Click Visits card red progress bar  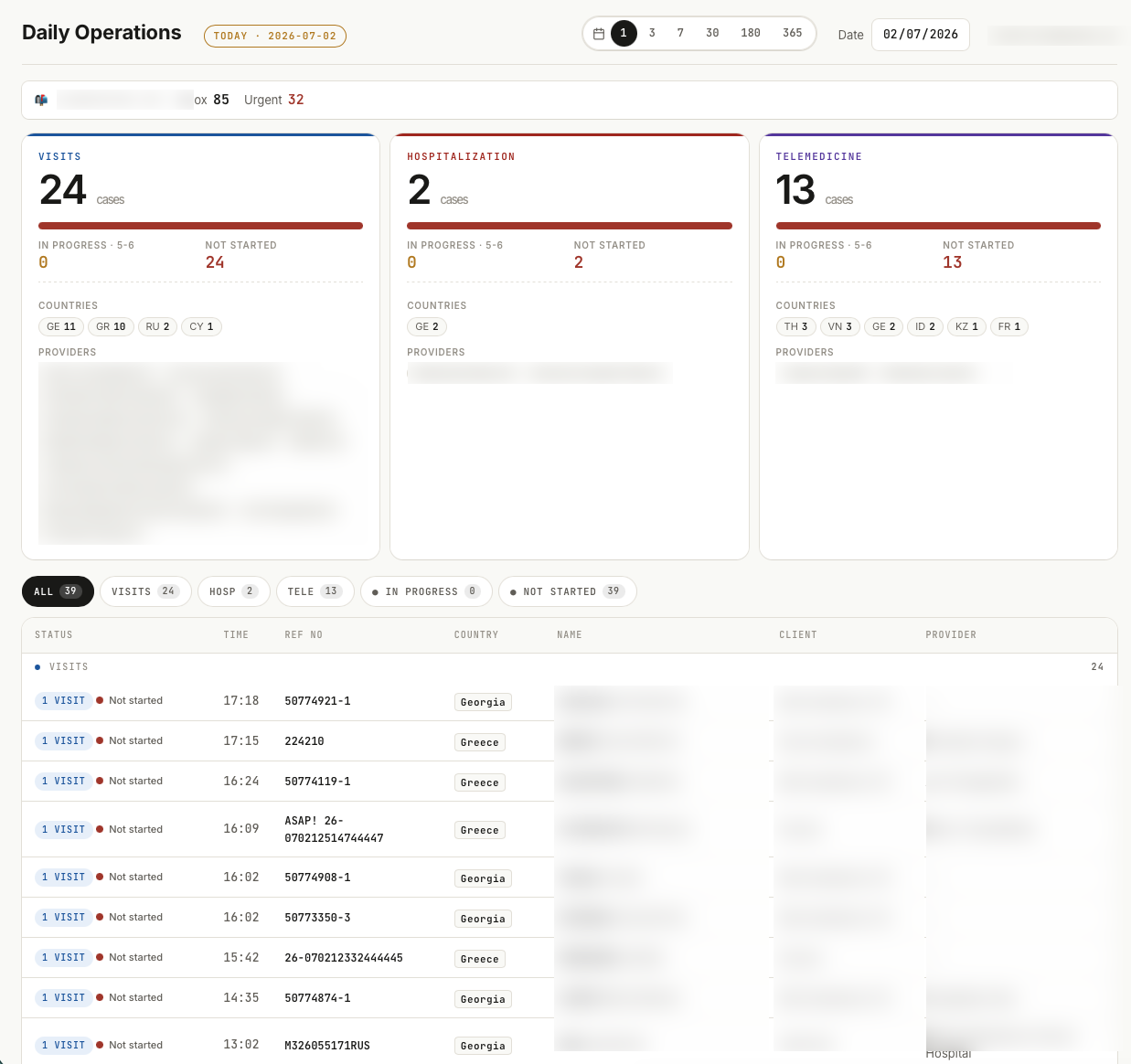200,226
